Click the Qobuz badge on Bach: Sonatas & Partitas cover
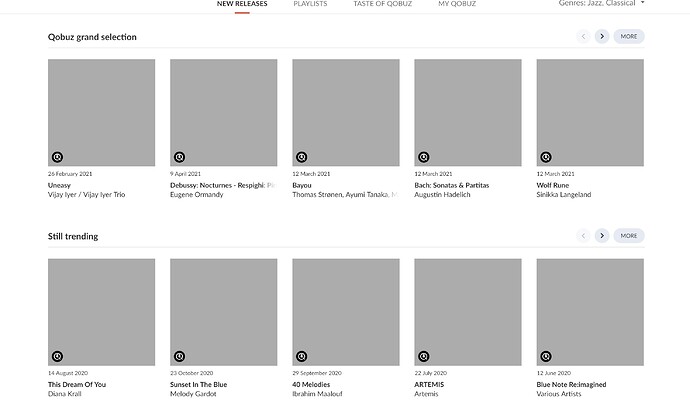 click(x=423, y=157)
